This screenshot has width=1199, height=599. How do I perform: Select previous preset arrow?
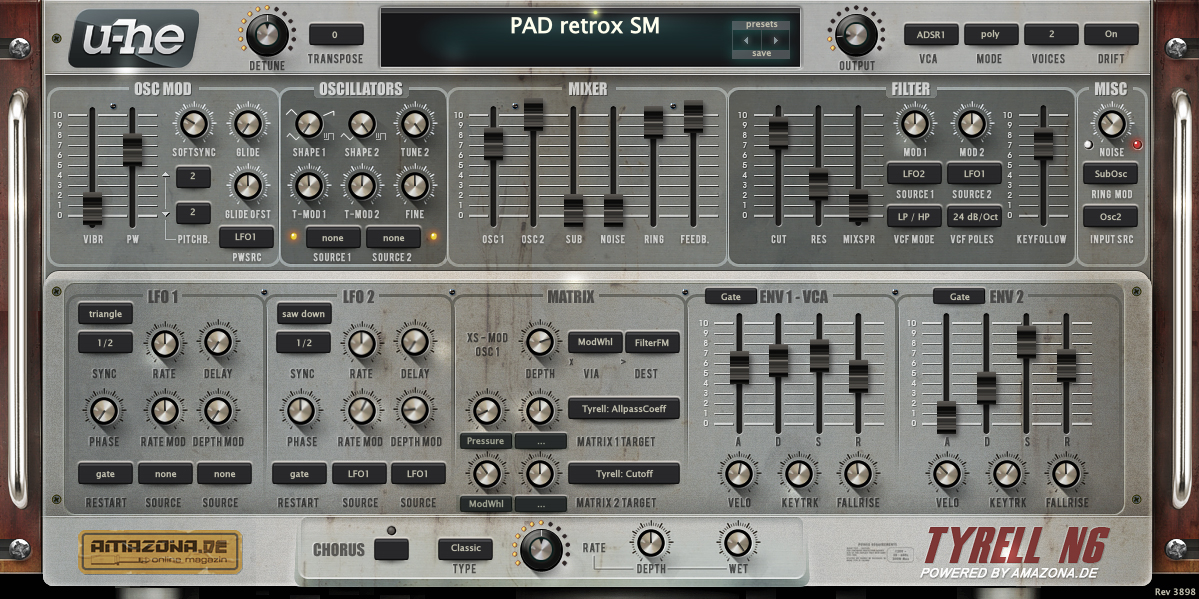tap(746, 40)
